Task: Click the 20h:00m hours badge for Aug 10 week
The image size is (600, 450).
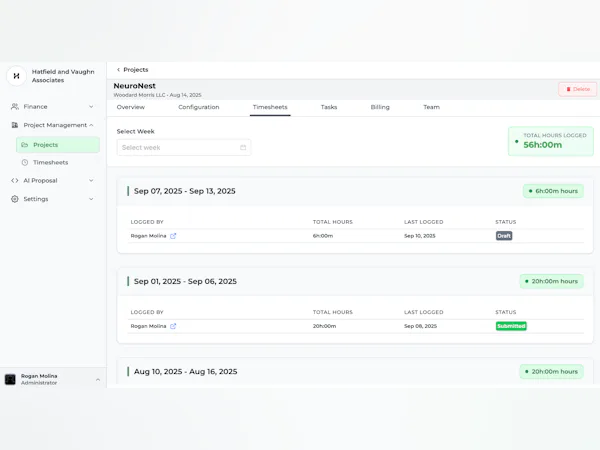Action: click(551, 372)
